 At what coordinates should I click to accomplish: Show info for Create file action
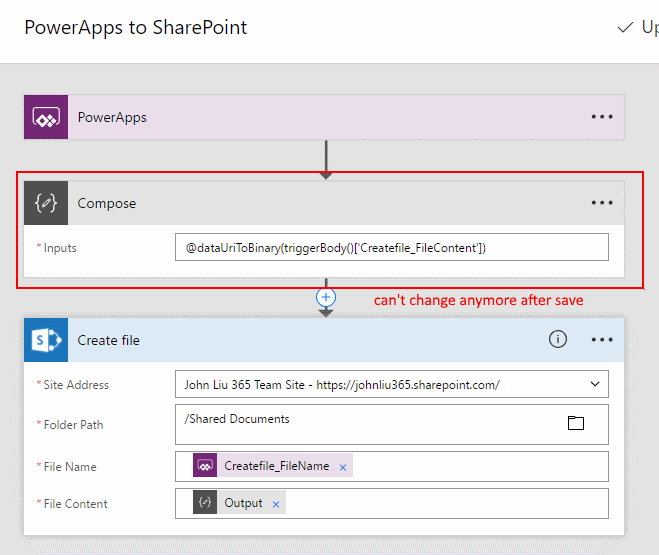coord(557,340)
